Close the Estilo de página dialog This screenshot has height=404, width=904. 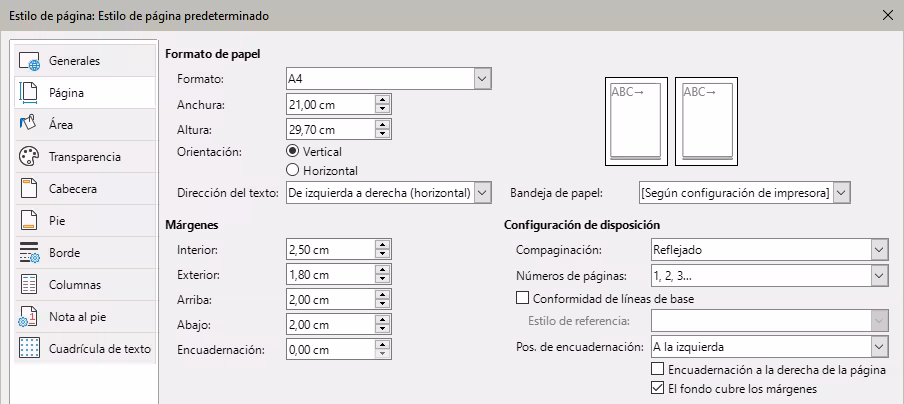pyautogui.click(x=888, y=16)
